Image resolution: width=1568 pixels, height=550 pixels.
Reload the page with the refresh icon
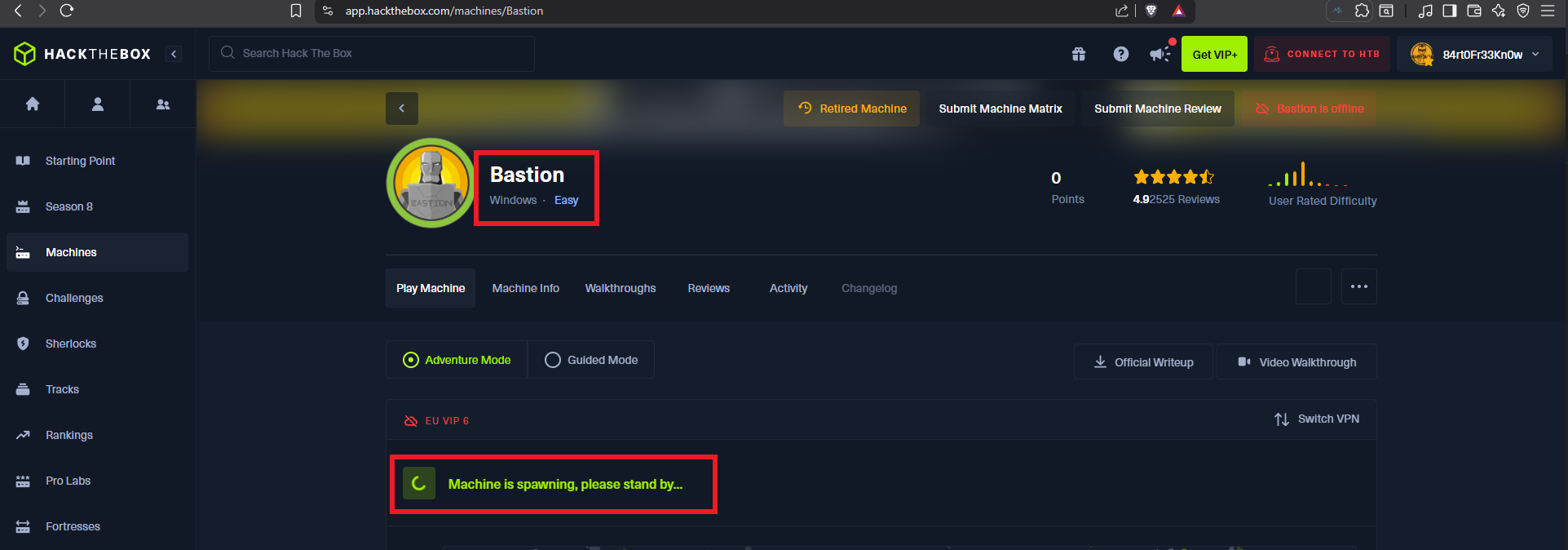pyautogui.click(x=67, y=11)
